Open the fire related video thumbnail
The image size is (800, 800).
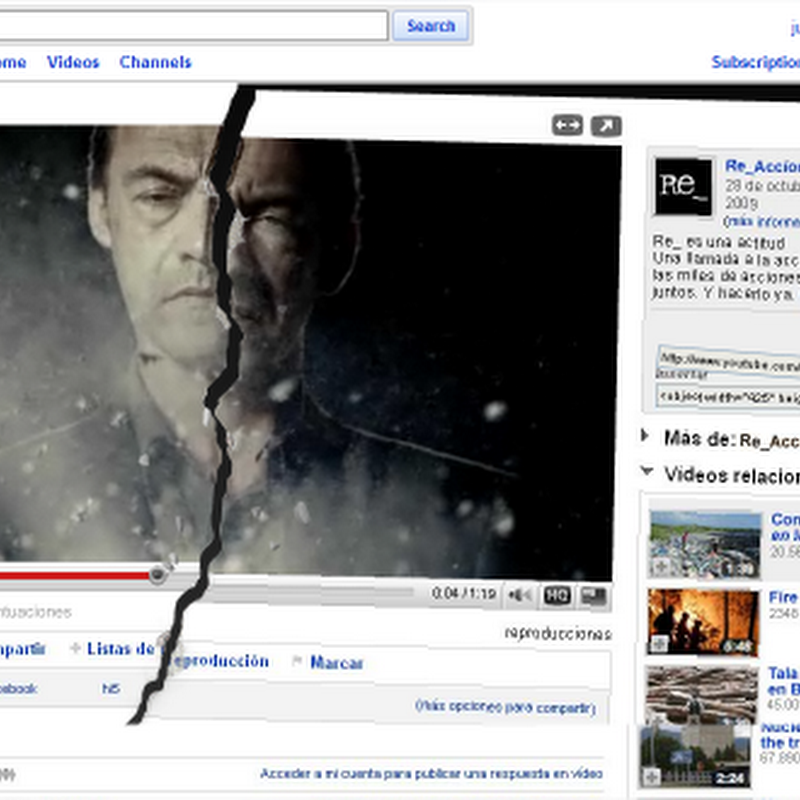pyautogui.click(x=703, y=621)
